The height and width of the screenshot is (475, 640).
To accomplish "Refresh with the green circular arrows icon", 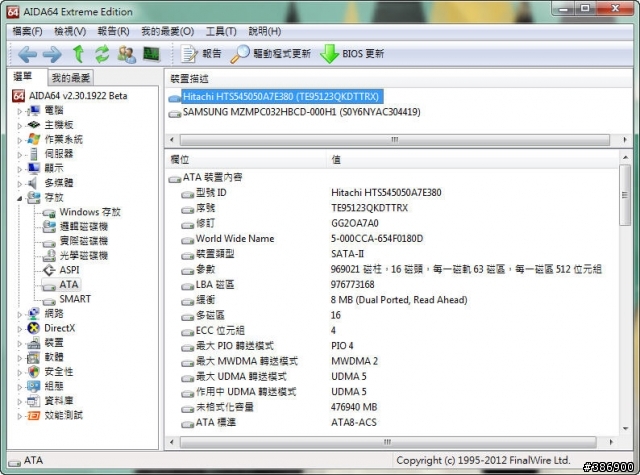I will 102,54.
